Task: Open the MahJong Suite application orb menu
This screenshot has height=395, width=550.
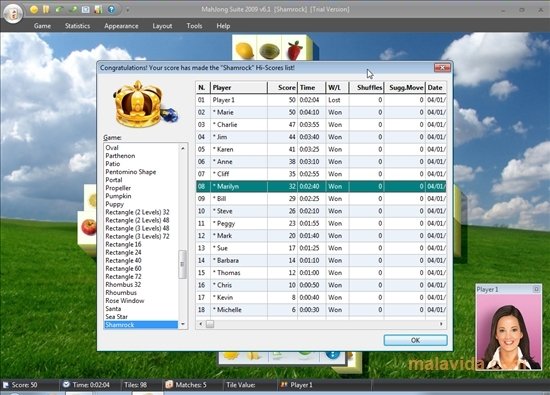Action: coord(13,13)
